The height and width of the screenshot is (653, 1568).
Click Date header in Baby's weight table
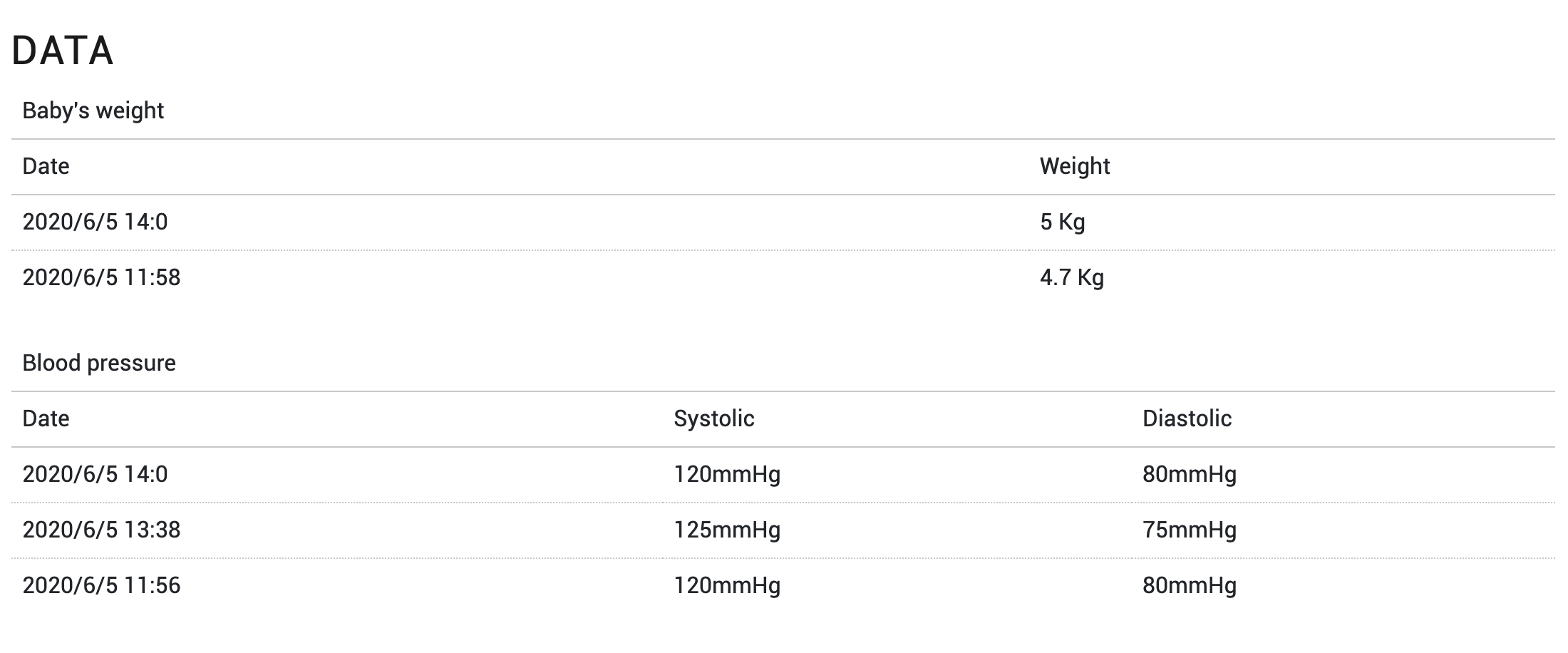[x=46, y=166]
